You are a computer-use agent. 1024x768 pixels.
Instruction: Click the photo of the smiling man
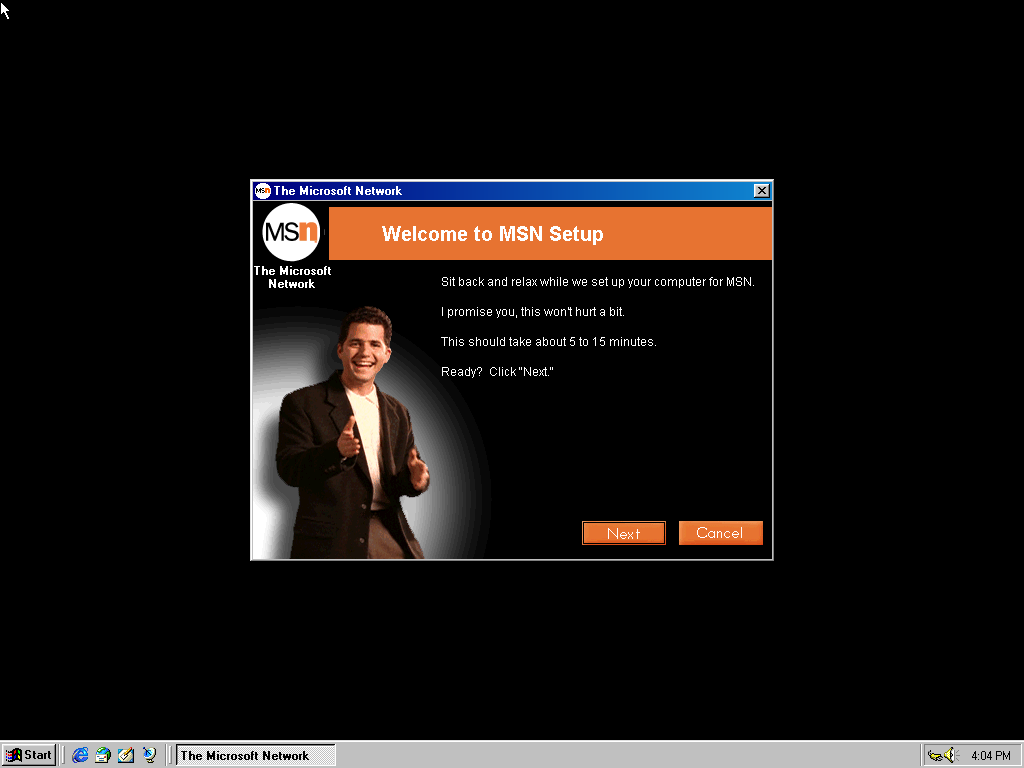(353, 432)
